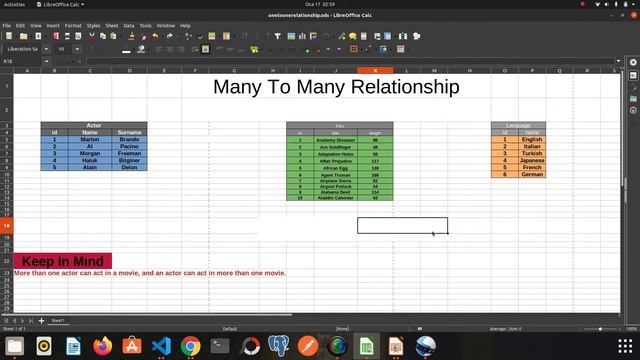
Task: Open the Font Name dropdown arrow
Action: [46, 49]
